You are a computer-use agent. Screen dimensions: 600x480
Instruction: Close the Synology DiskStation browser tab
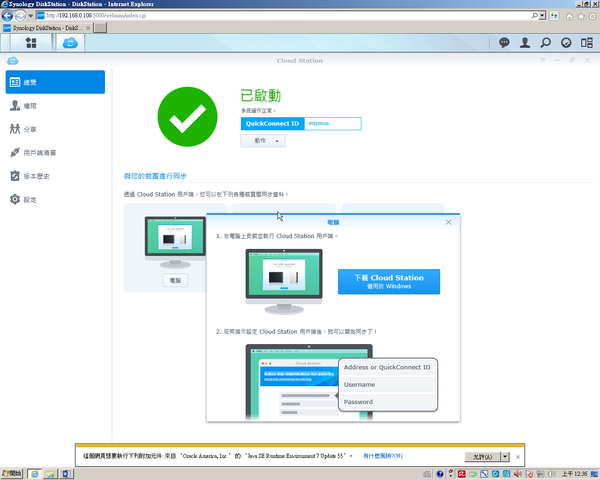(88, 28)
